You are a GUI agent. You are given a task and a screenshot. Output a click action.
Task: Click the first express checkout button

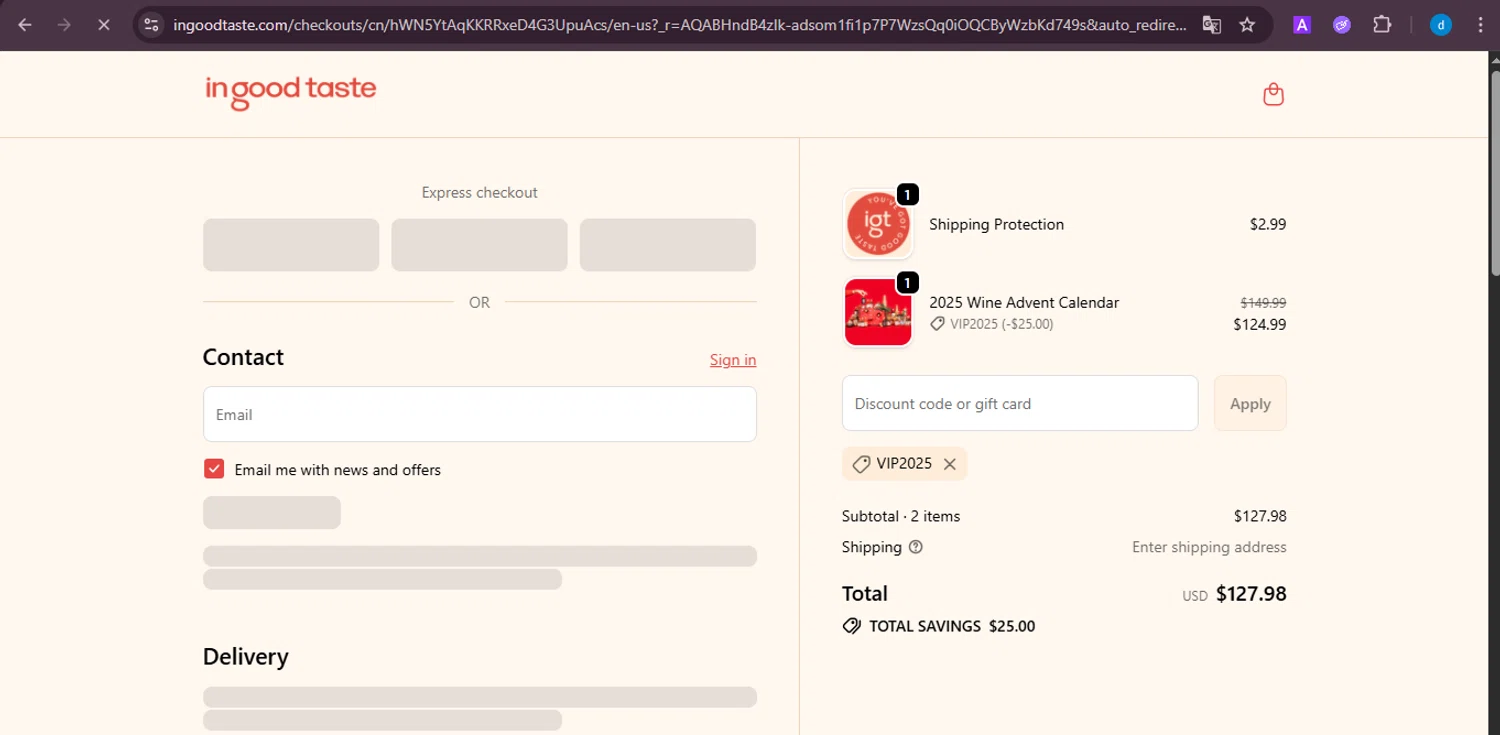point(291,245)
